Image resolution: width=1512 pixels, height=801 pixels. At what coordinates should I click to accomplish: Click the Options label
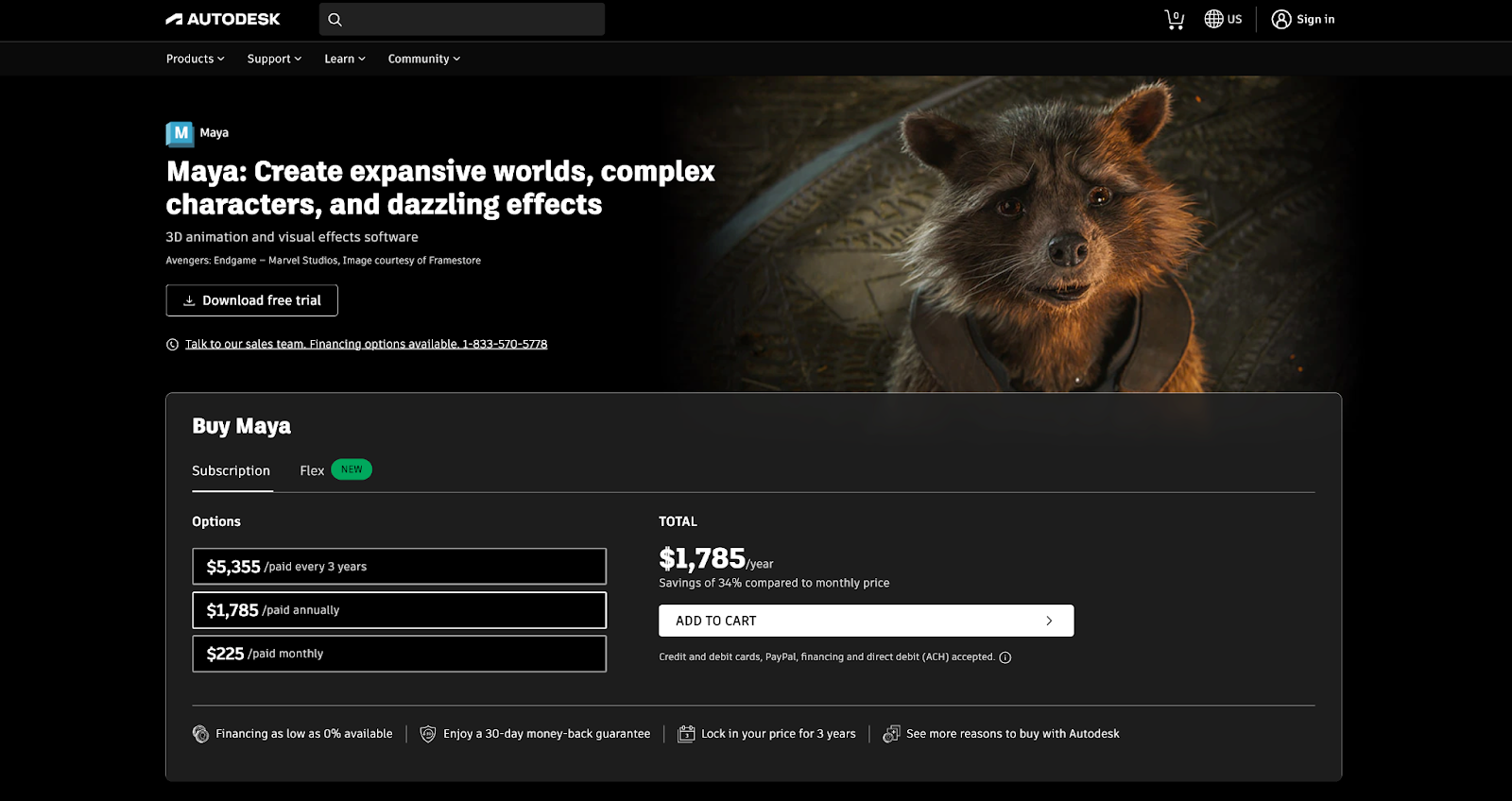216,521
